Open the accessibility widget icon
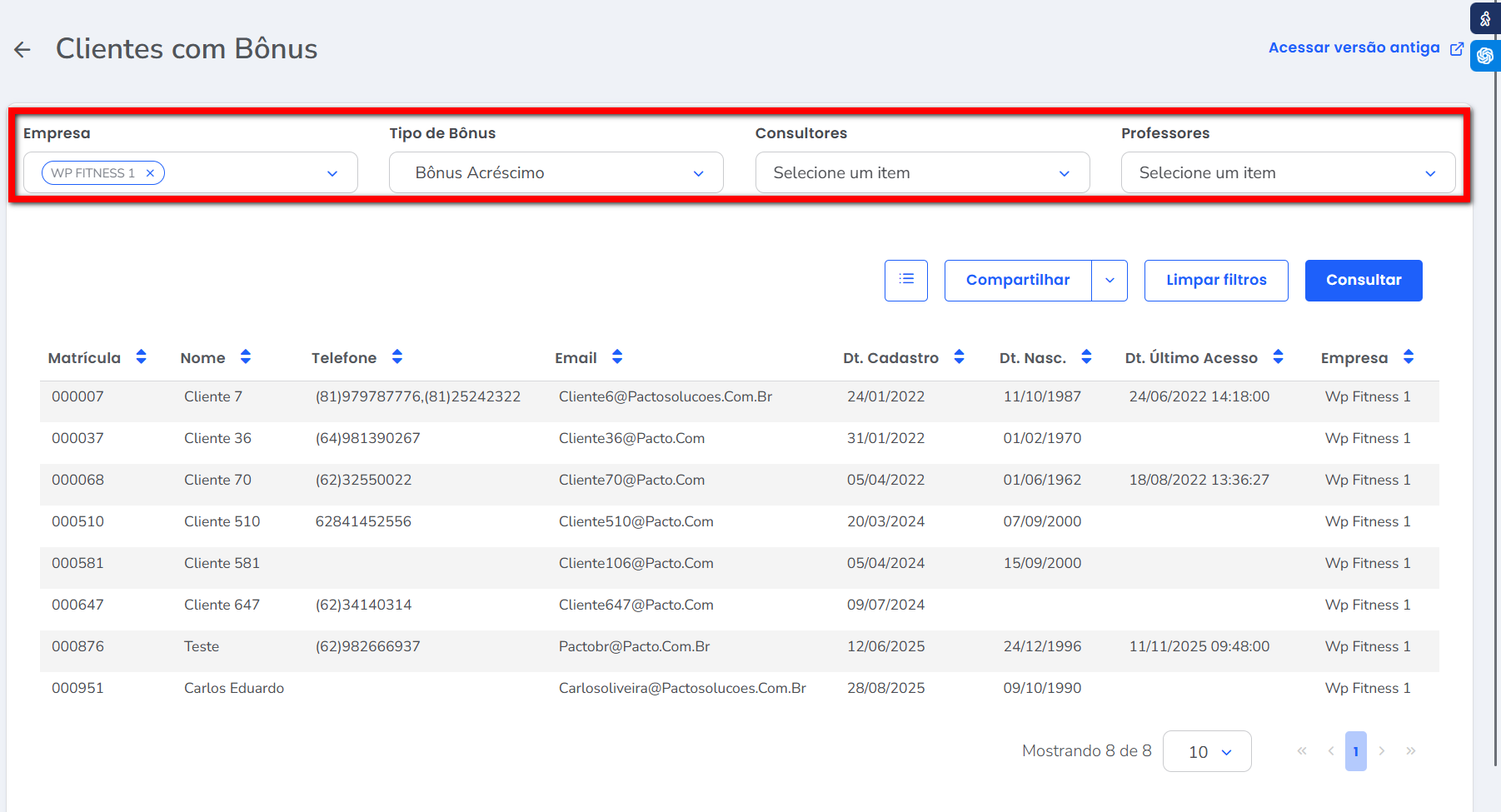This screenshot has height=812, width=1501. [1485, 18]
